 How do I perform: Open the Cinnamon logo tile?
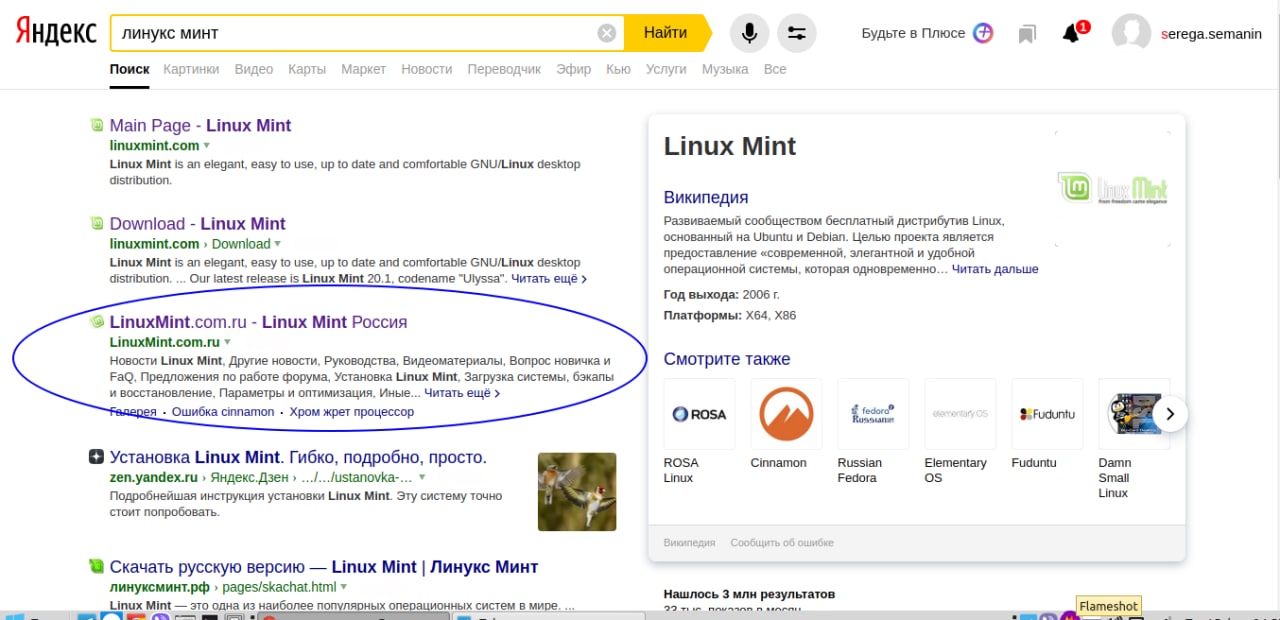(x=786, y=414)
